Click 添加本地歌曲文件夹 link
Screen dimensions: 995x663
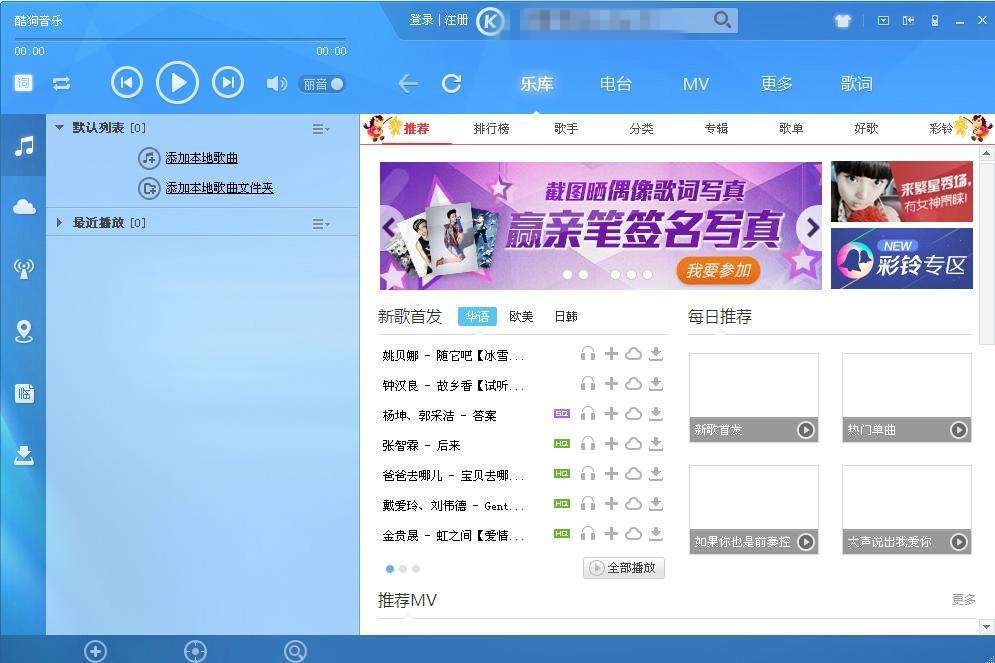pos(219,188)
